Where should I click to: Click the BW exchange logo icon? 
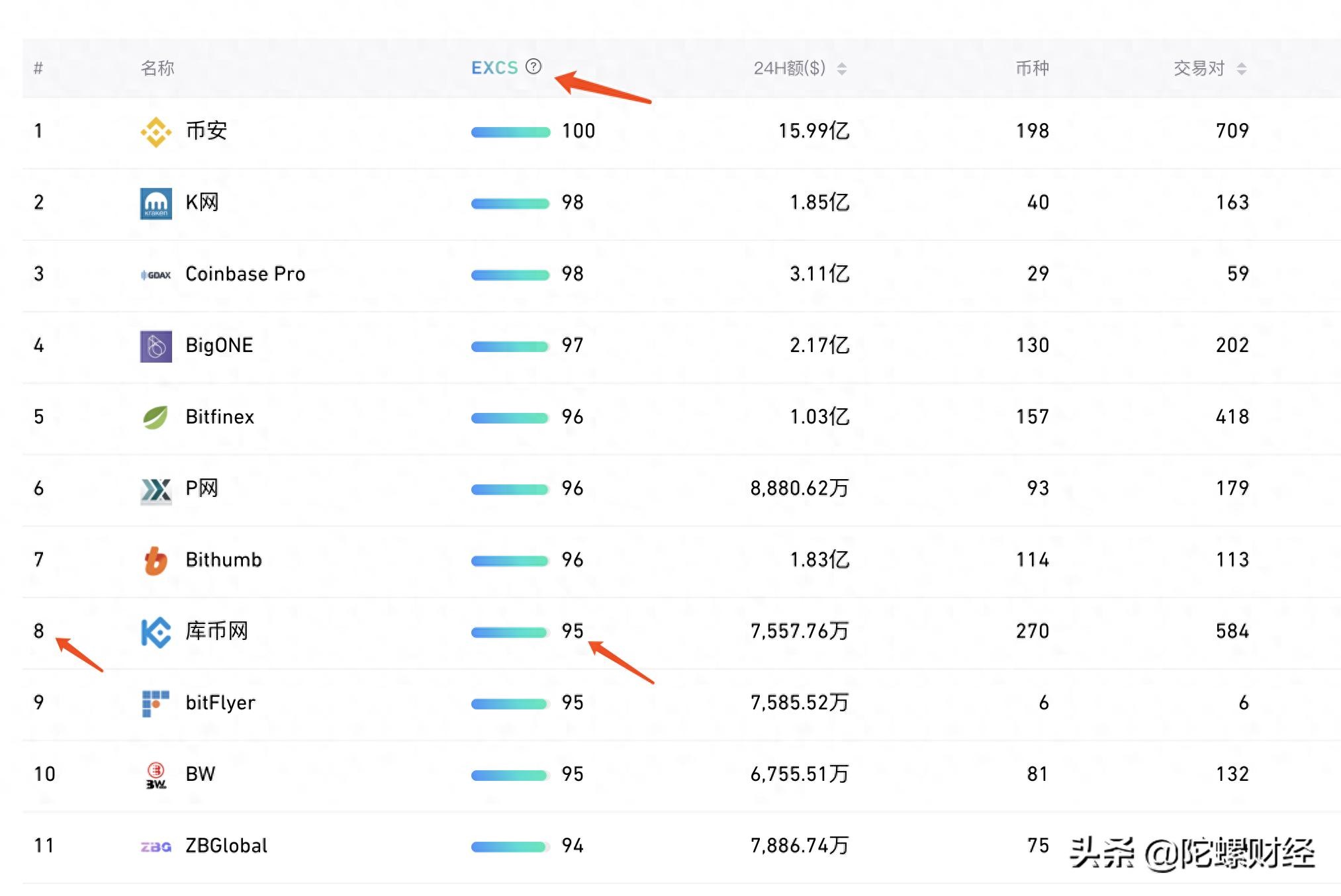coord(156,775)
